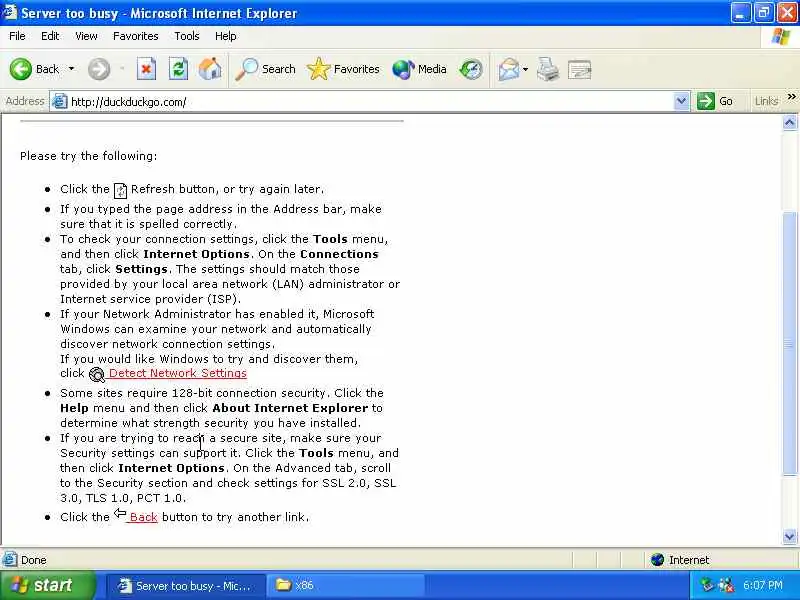The image size is (800, 600).
Task: Click the Edit page toolbar icon
Action: 580,69
